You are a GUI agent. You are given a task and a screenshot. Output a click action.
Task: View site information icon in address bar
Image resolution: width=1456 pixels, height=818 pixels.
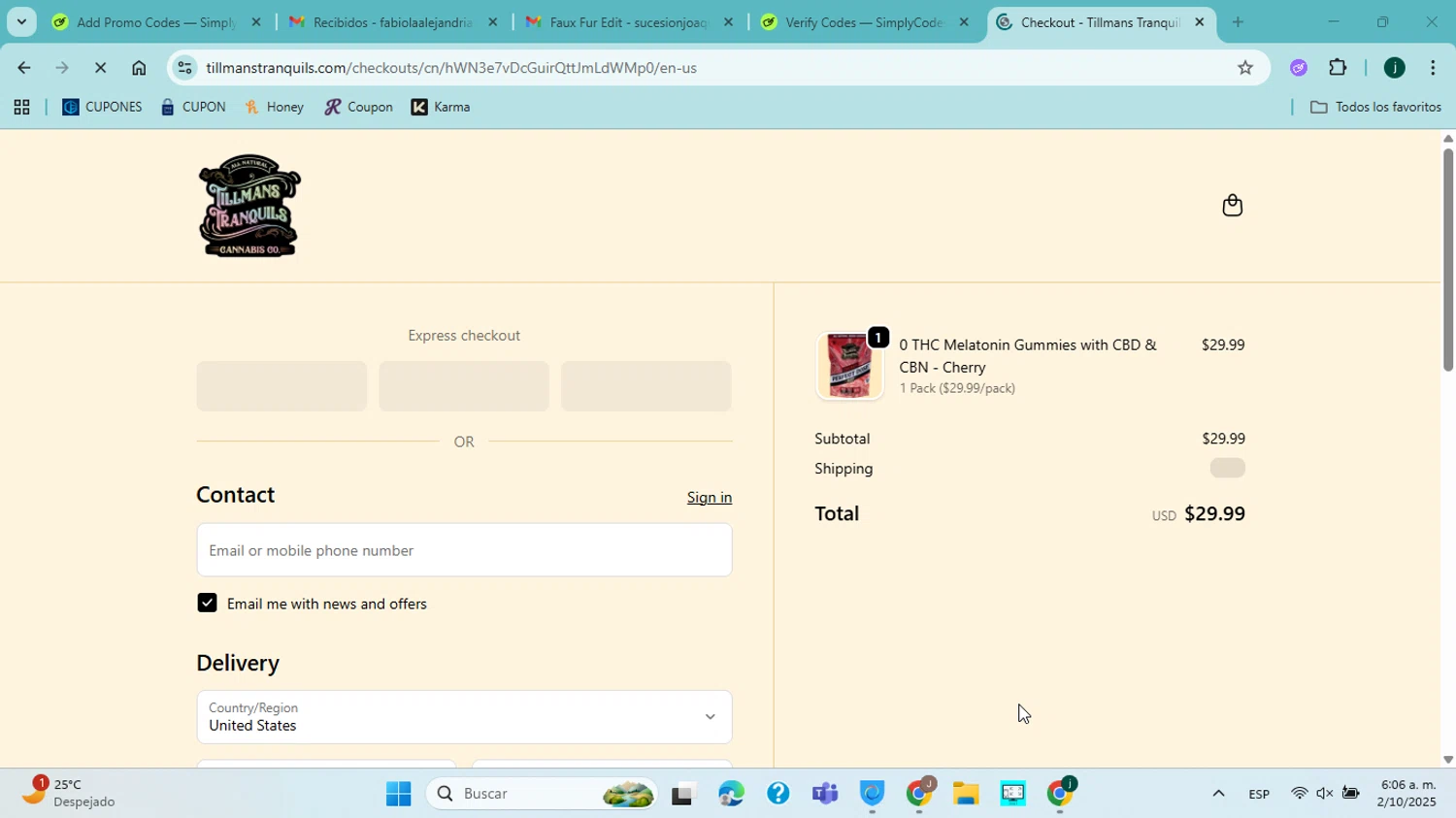point(185,68)
